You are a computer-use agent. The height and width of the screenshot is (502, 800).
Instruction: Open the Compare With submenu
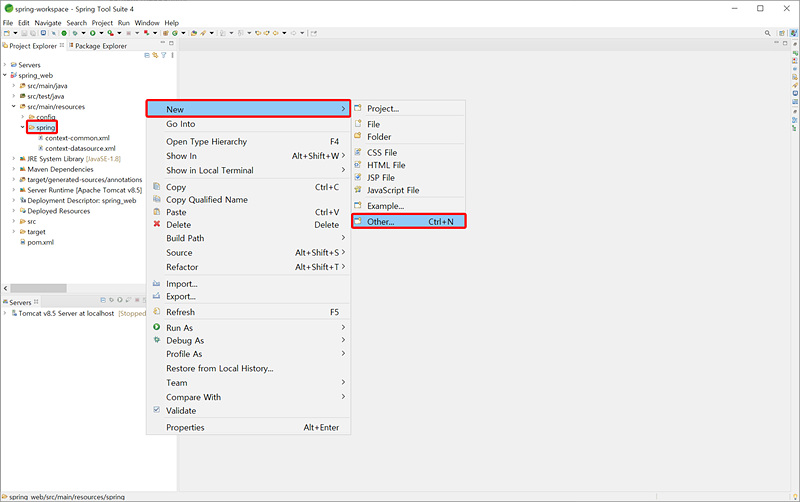(248, 397)
